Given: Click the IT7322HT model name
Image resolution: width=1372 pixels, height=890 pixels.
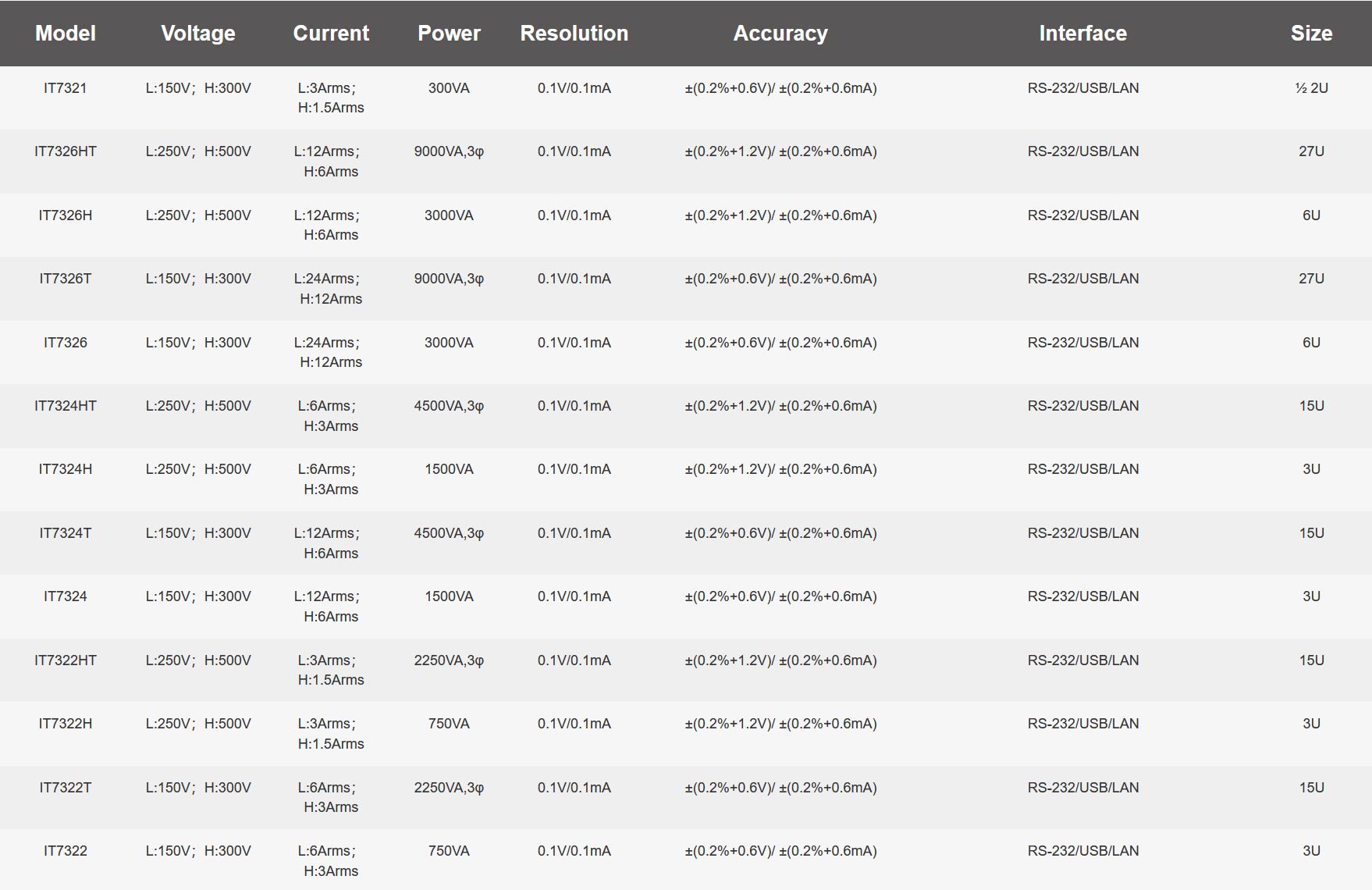Looking at the screenshot, I should (x=66, y=660).
